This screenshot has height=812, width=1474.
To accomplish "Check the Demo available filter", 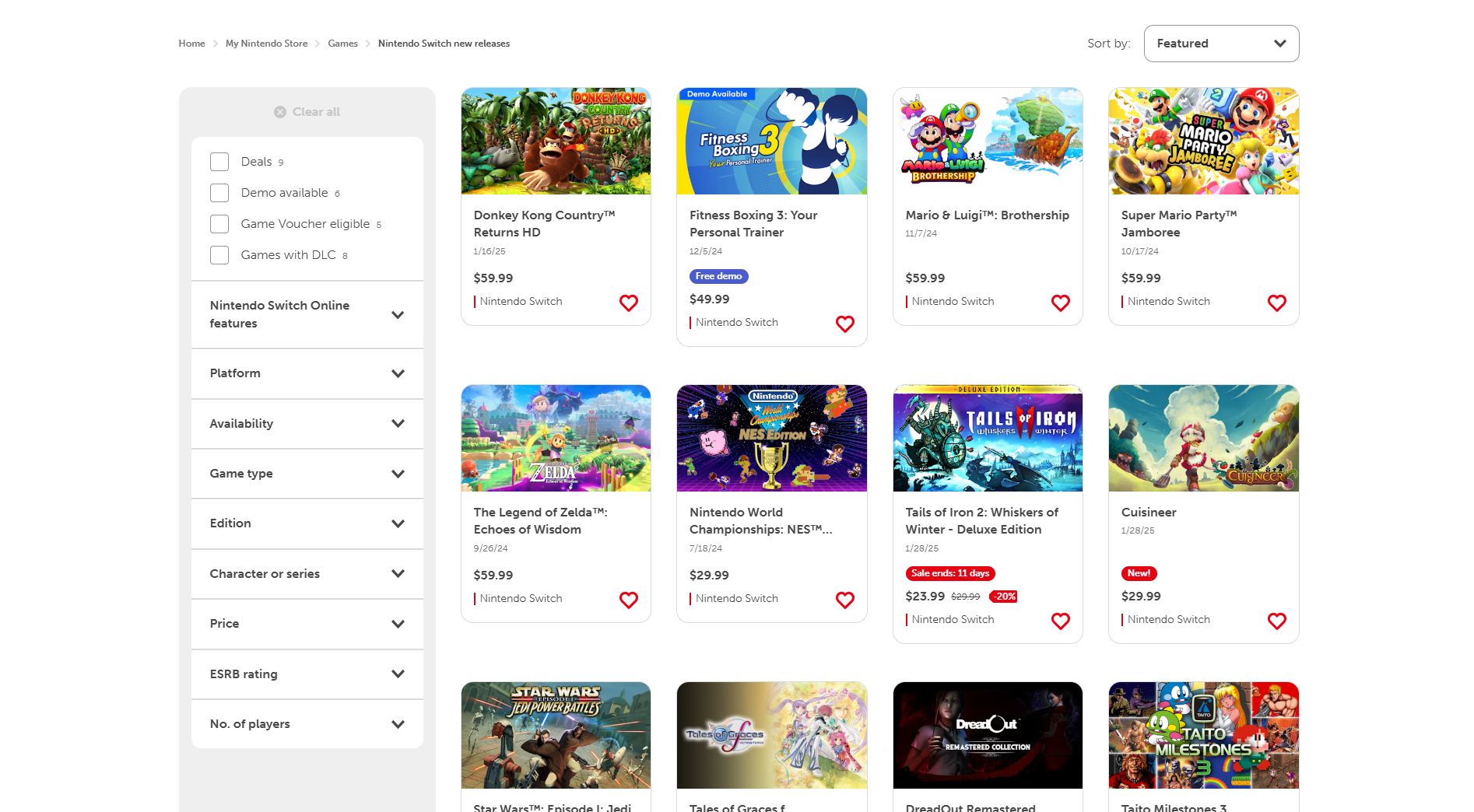I will (219, 192).
